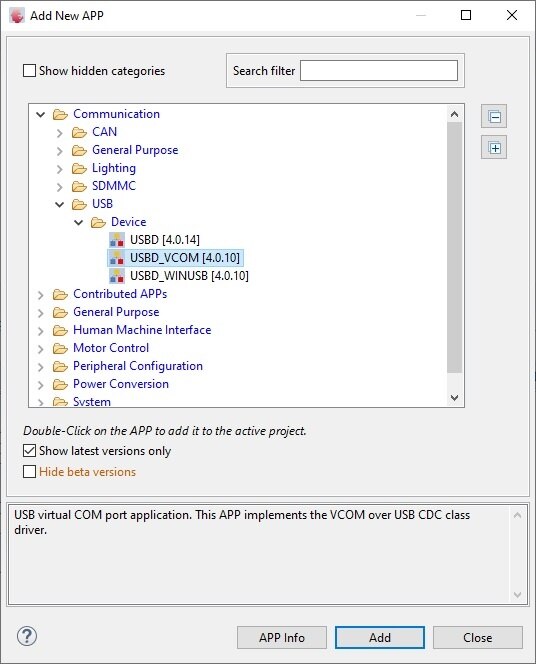Click the Motor Control folder icon
The image size is (536, 664).
point(60,349)
